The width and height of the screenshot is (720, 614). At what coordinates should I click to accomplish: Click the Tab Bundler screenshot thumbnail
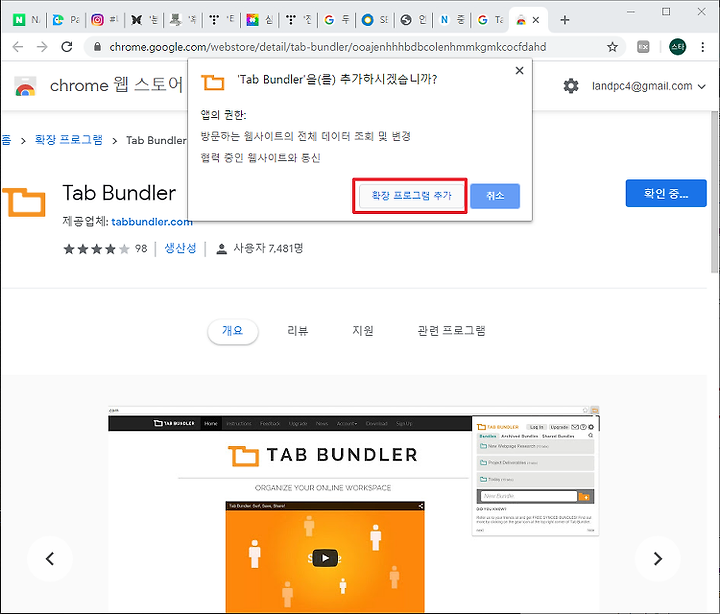pyautogui.click(x=354, y=509)
